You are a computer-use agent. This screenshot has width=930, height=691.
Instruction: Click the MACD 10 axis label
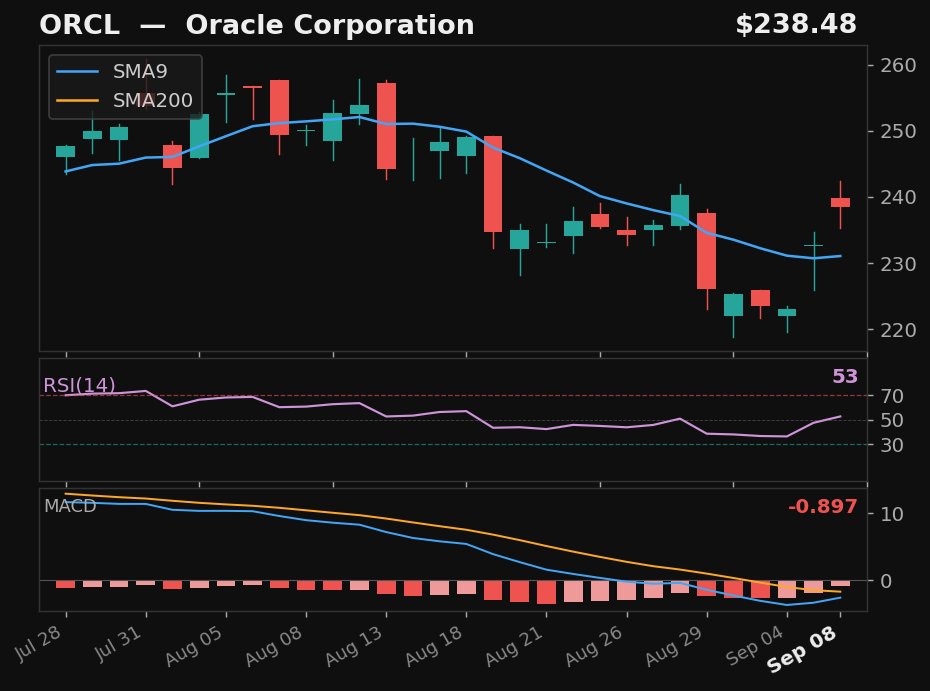tap(891, 514)
